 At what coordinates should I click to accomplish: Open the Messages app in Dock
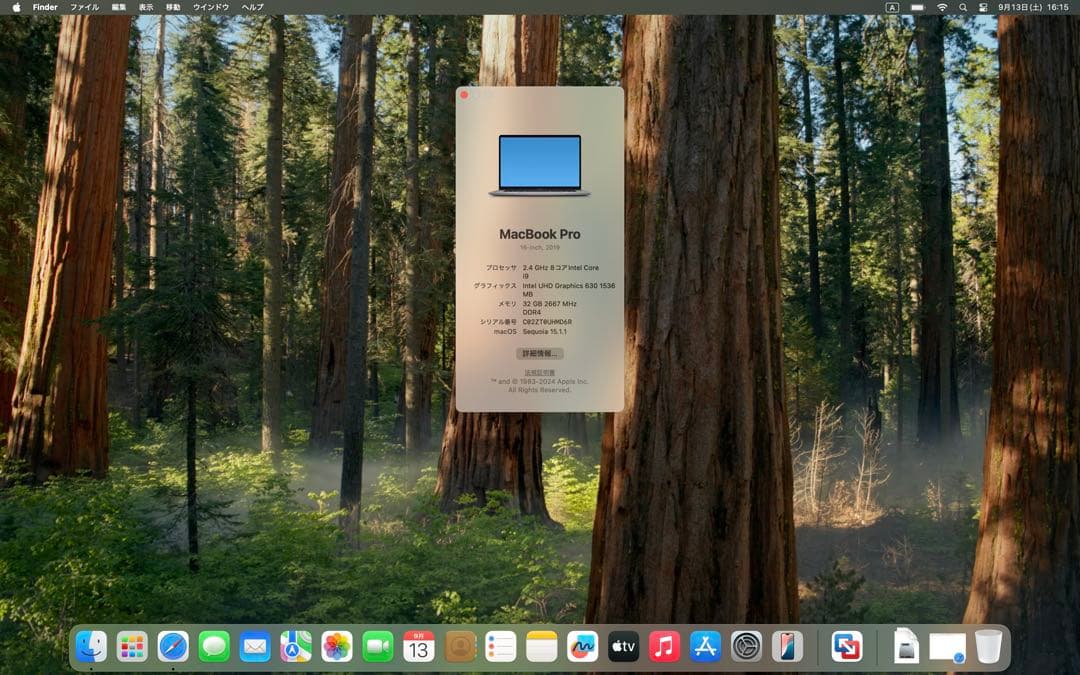coord(214,647)
